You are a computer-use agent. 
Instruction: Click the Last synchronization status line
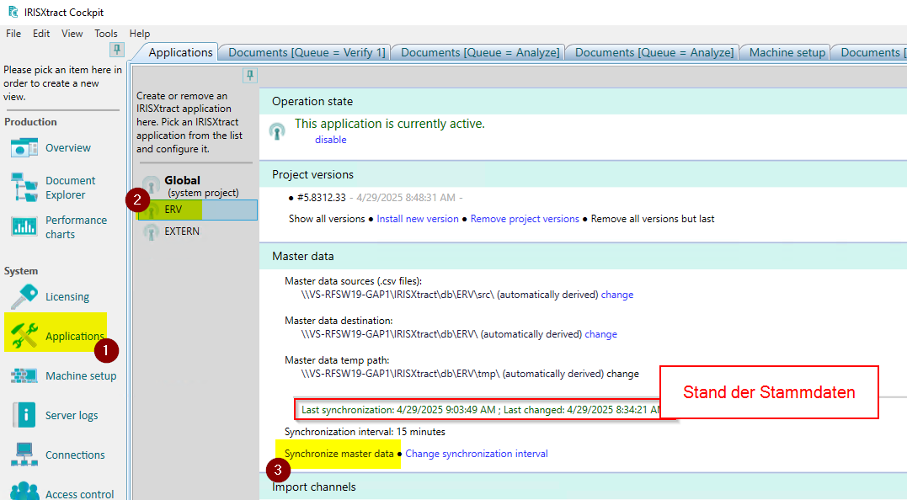(x=479, y=410)
